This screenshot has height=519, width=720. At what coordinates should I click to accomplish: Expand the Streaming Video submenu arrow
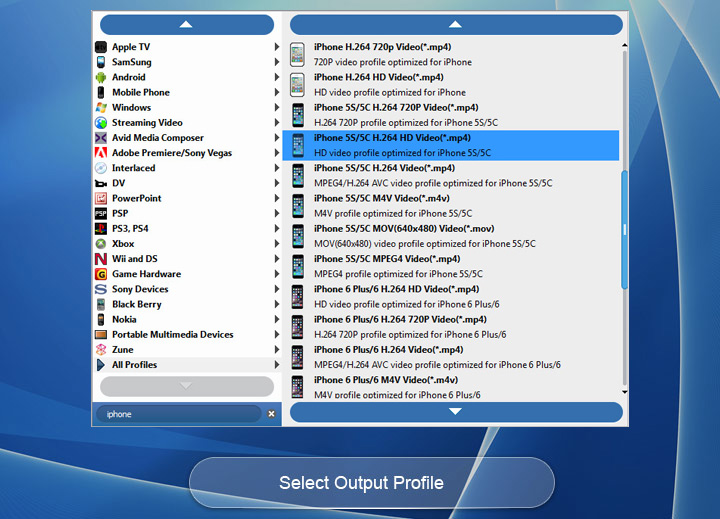click(x=276, y=123)
